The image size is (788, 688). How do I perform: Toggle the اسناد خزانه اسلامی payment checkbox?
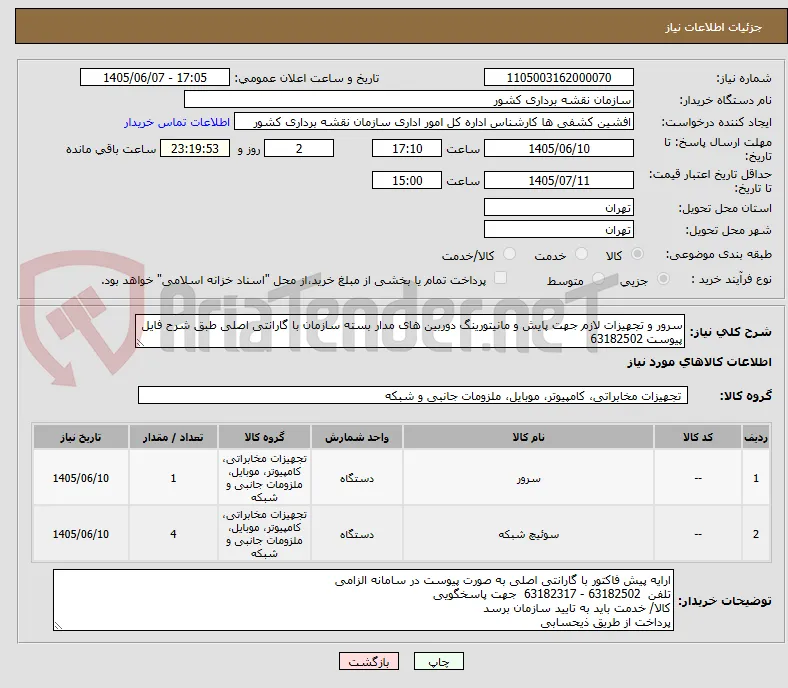tap(501, 278)
